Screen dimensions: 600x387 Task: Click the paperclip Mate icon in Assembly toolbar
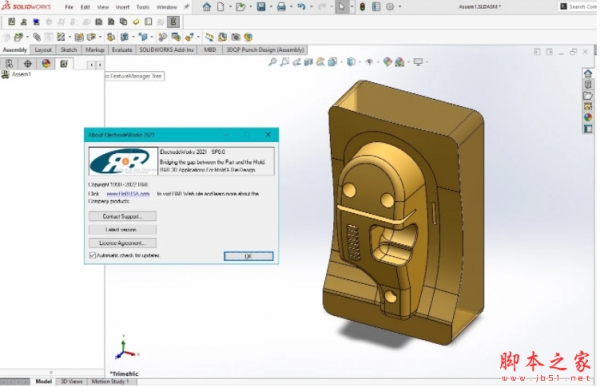click(37, 37)
